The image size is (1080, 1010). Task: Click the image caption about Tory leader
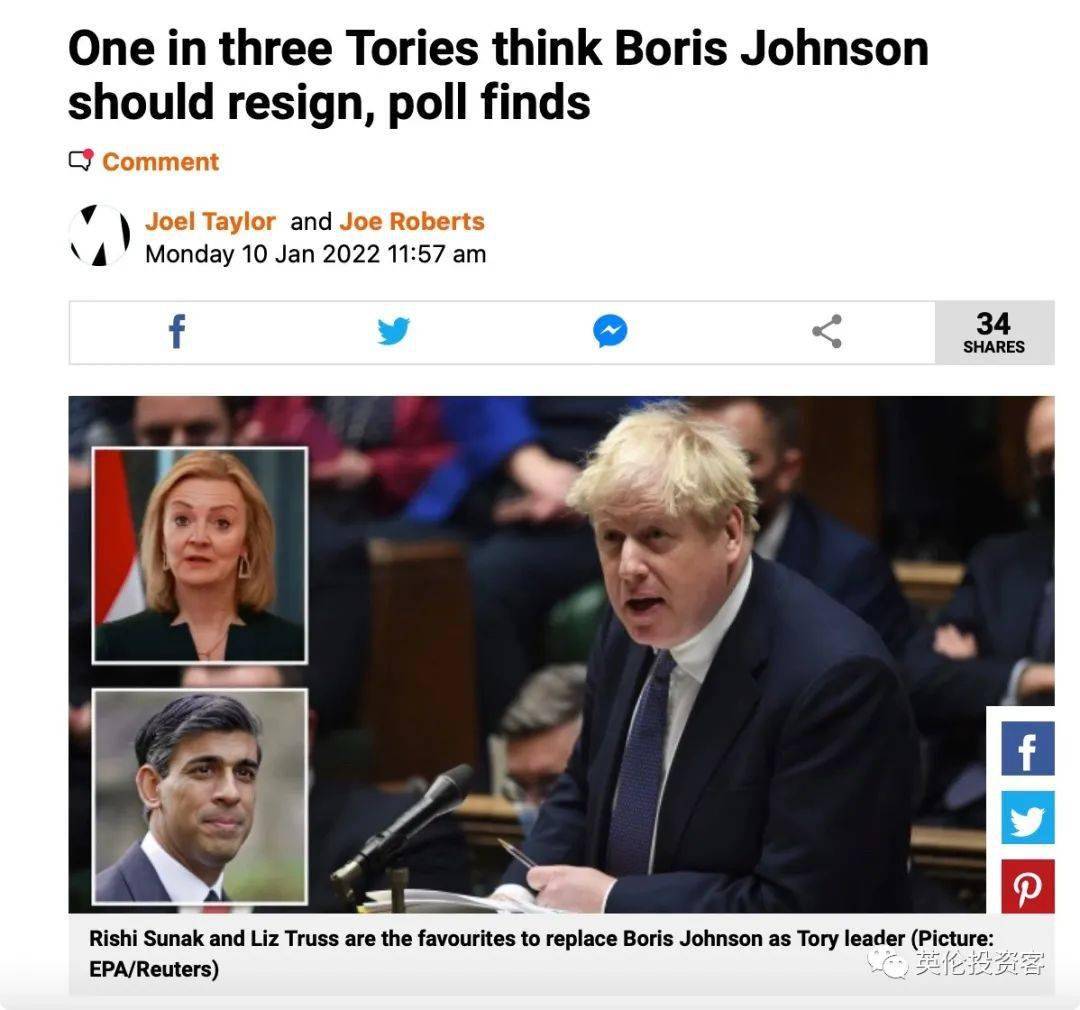pos(541,954)
